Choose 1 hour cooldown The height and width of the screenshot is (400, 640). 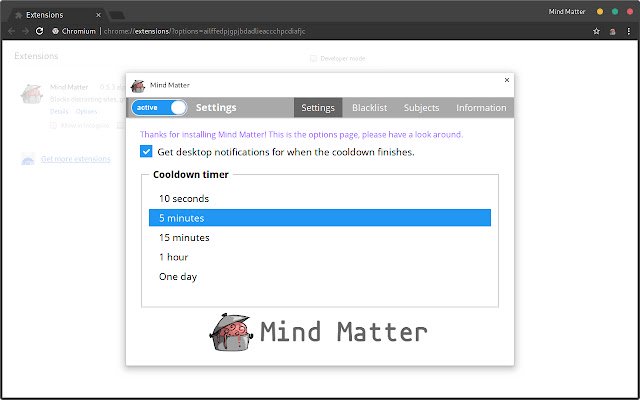(x=320, y=257)
